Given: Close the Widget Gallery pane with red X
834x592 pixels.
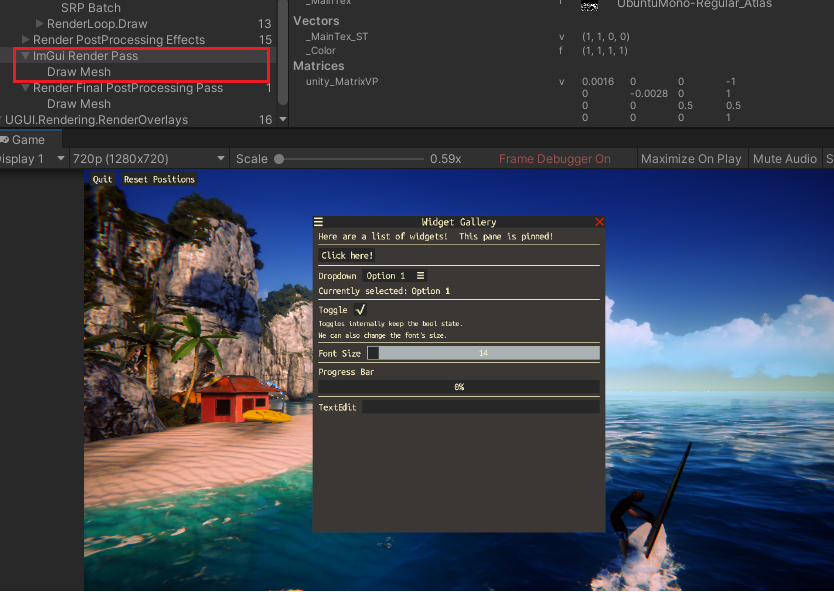Looking at the screenshot, I should [x=599, y=222].
